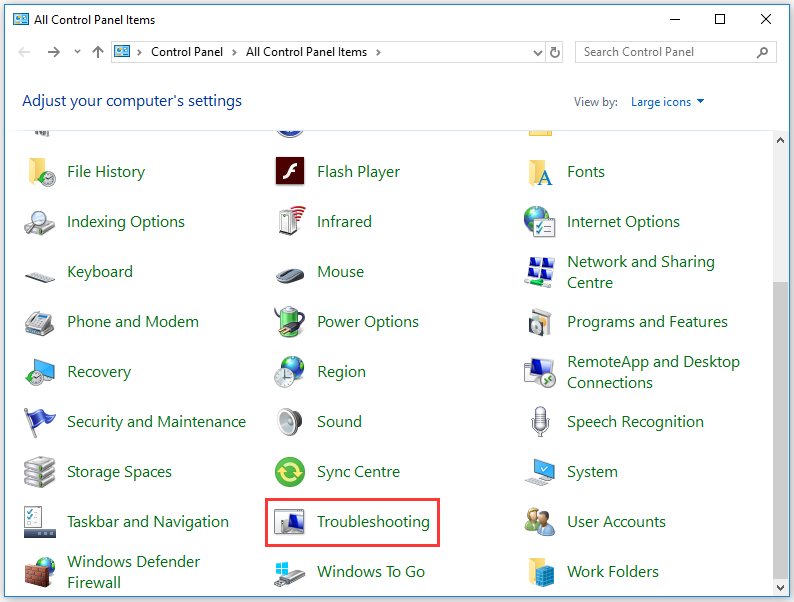The height and width of the screenshot is (602, 794).
Task: Click the Back navigation arrow
Action: (24, 52)
